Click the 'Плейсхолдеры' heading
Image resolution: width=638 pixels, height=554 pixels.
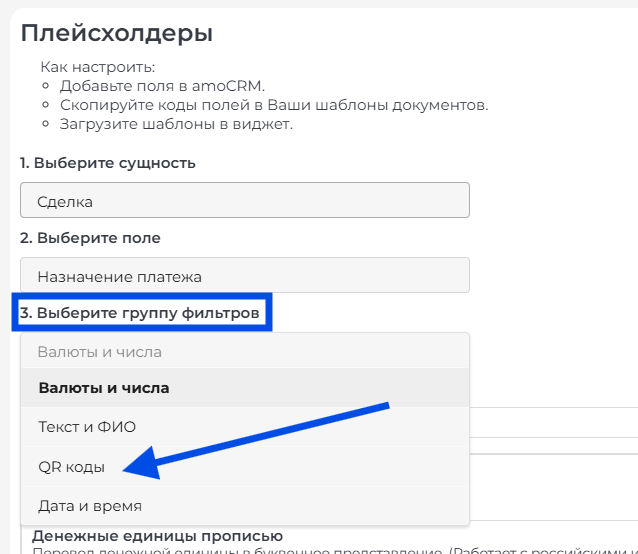pyautogui.click(x=117, y=33)
